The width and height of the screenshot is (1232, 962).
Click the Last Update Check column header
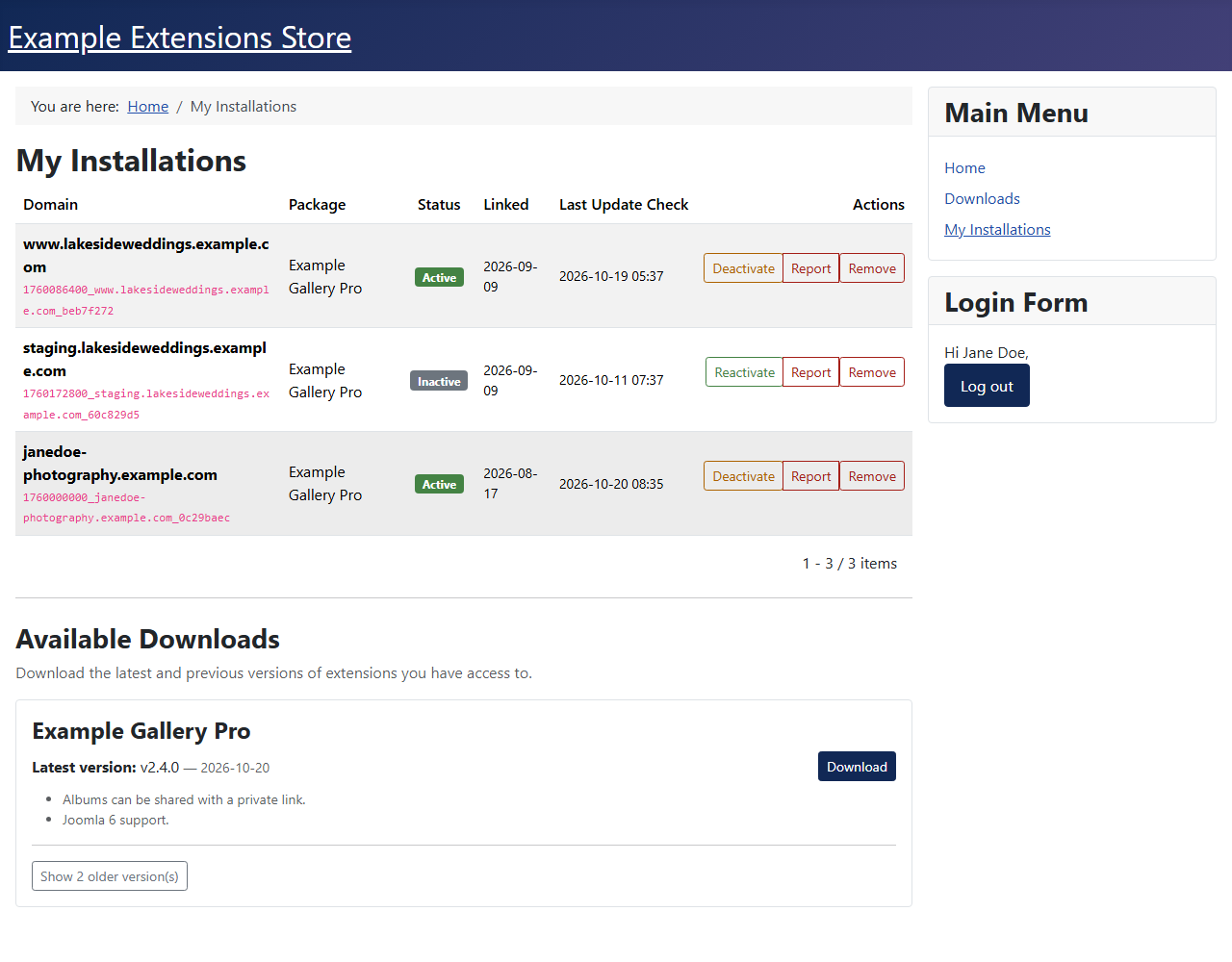(x=624, y=204)
